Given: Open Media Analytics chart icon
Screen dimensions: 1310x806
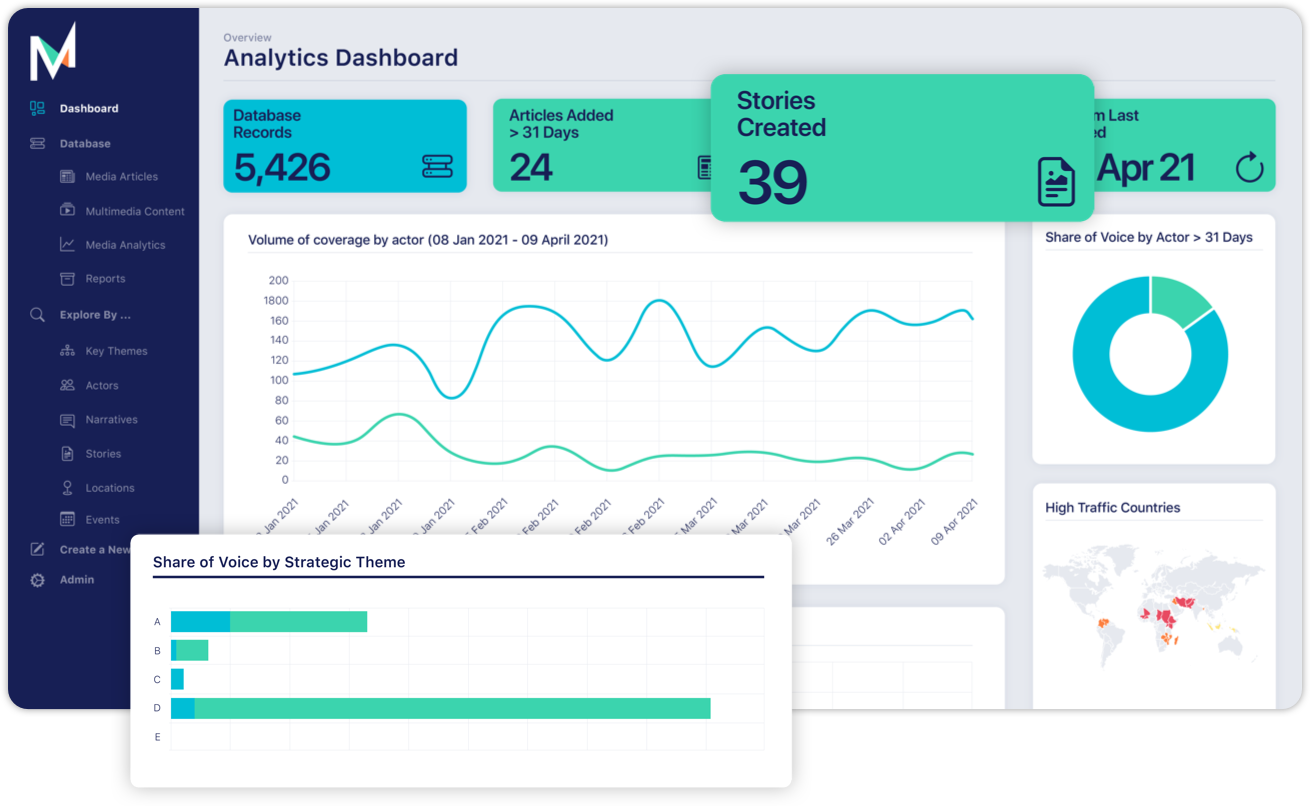Looking at the screenshot, I should pos(65,244).
